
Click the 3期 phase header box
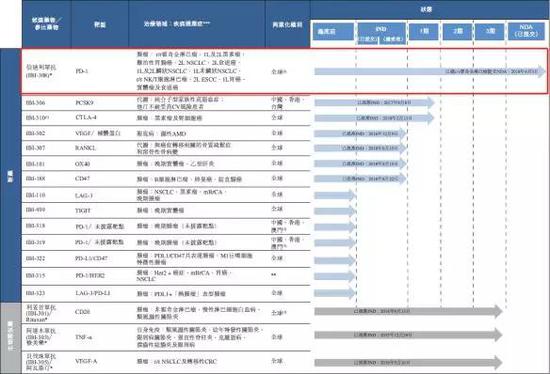(490, 31)
